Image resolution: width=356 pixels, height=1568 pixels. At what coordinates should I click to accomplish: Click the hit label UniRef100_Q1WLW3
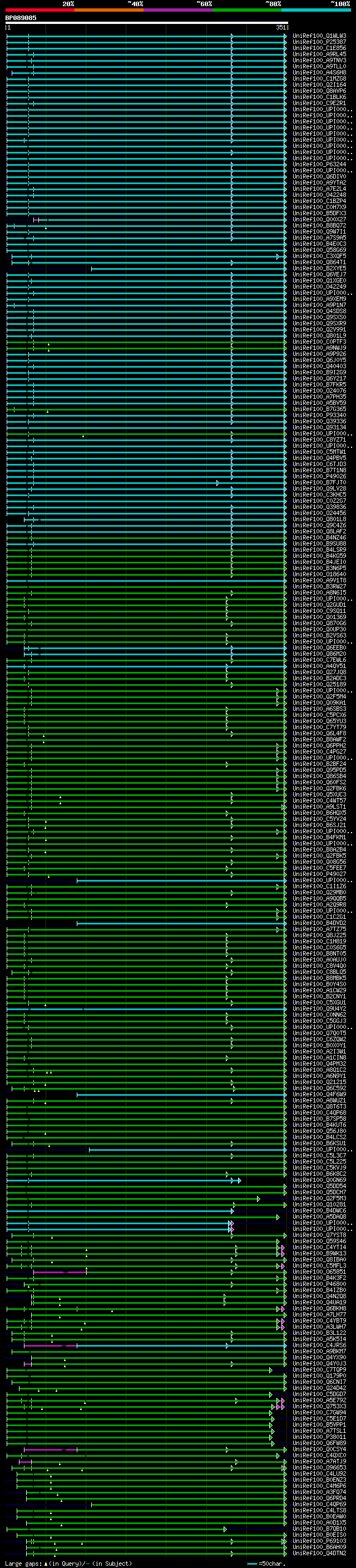pyautogui.click(x=319, y=36)
